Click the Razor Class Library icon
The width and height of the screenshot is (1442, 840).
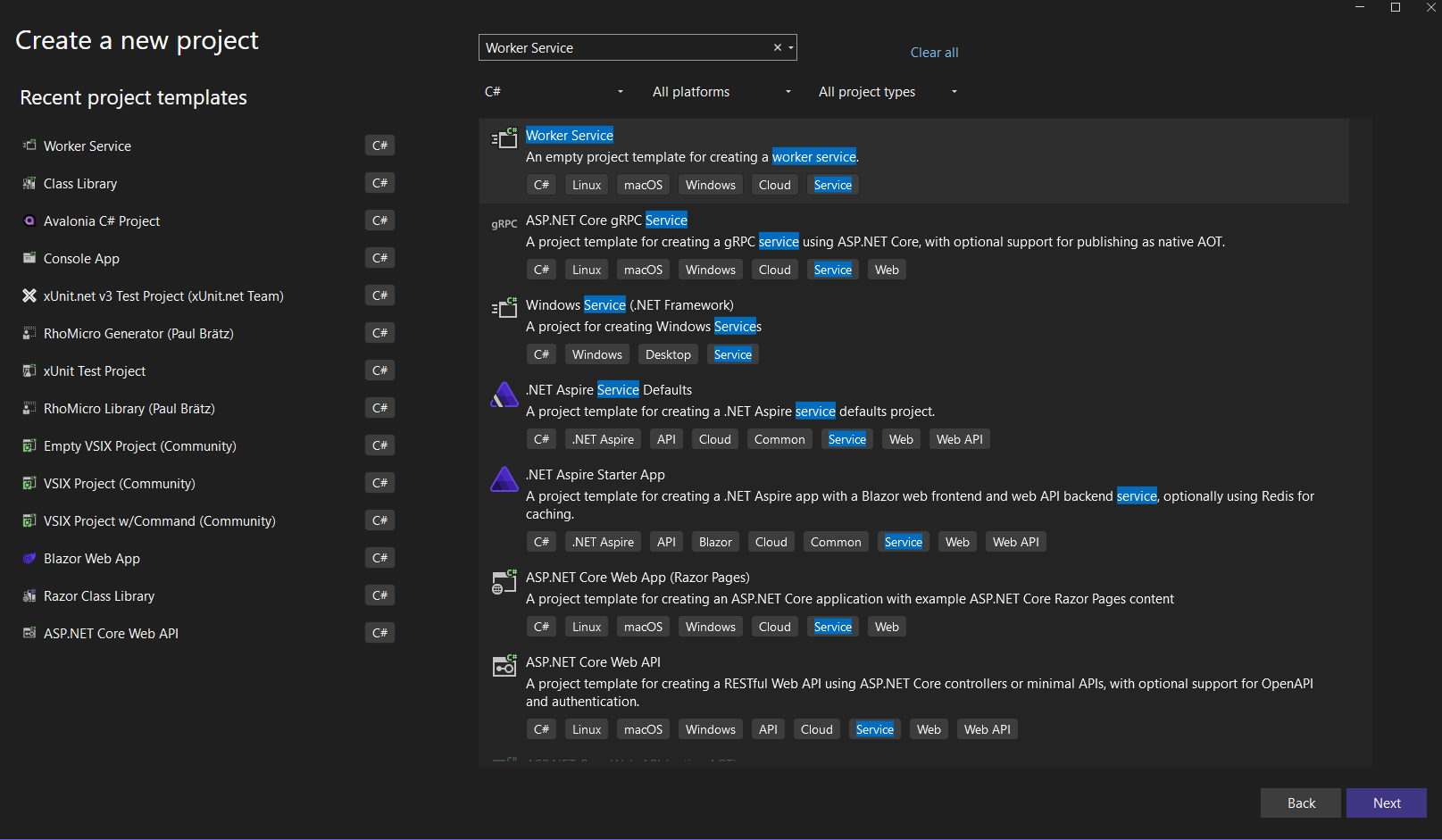tap(29, 595)
